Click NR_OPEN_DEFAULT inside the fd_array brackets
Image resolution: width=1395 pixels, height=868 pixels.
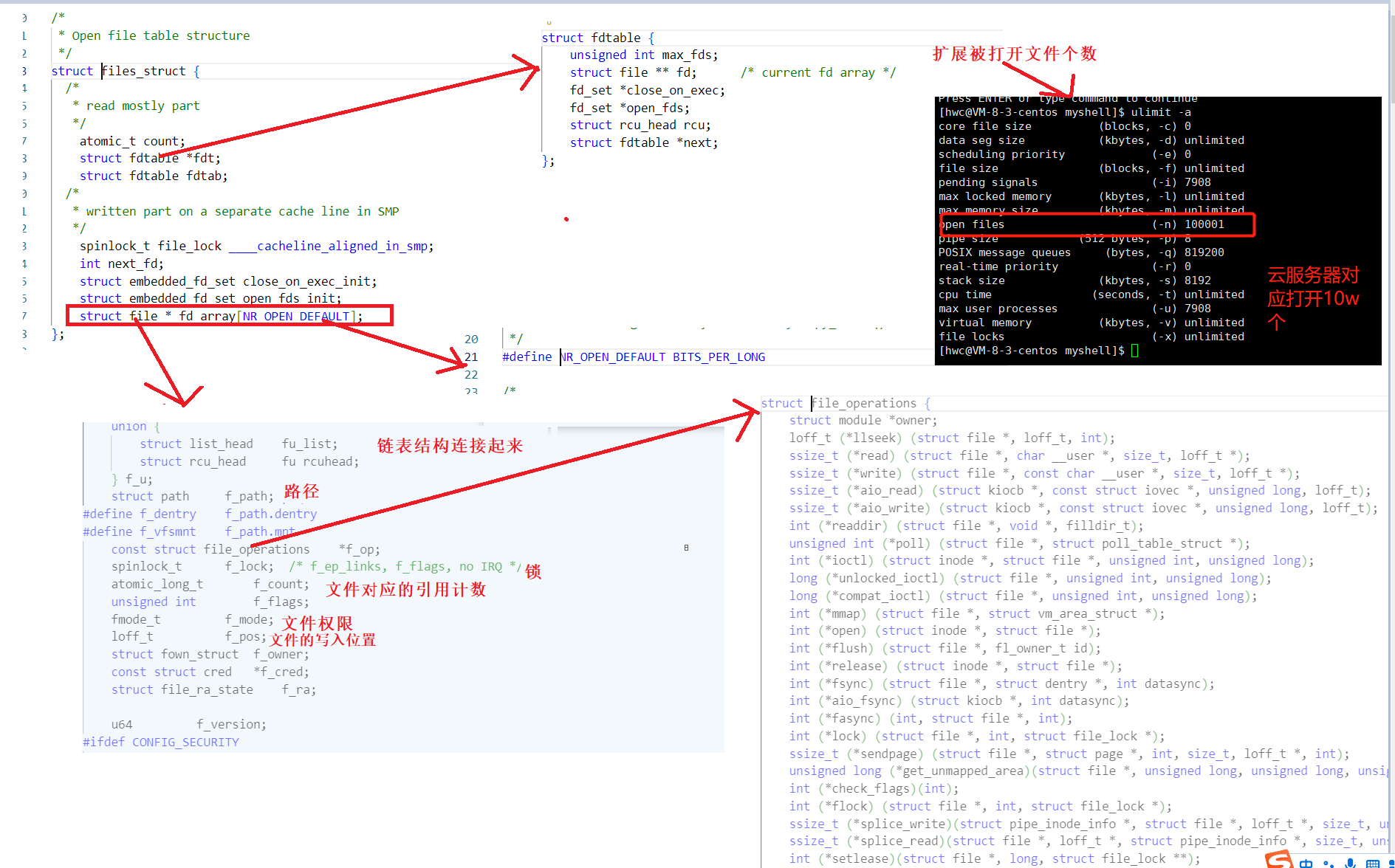[296, 316]
